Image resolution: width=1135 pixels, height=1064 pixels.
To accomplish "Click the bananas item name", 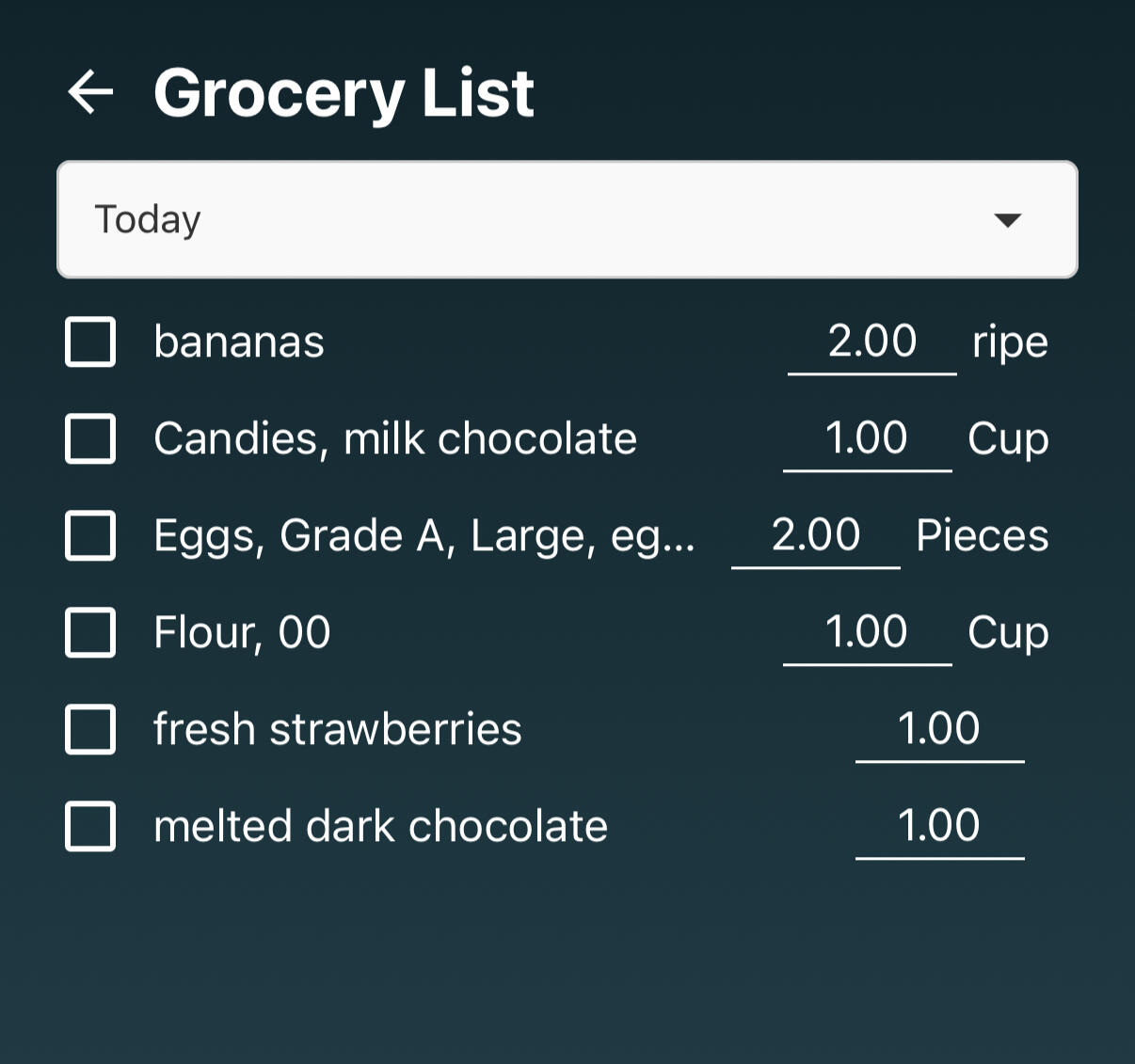I will (x=239, y=341).
